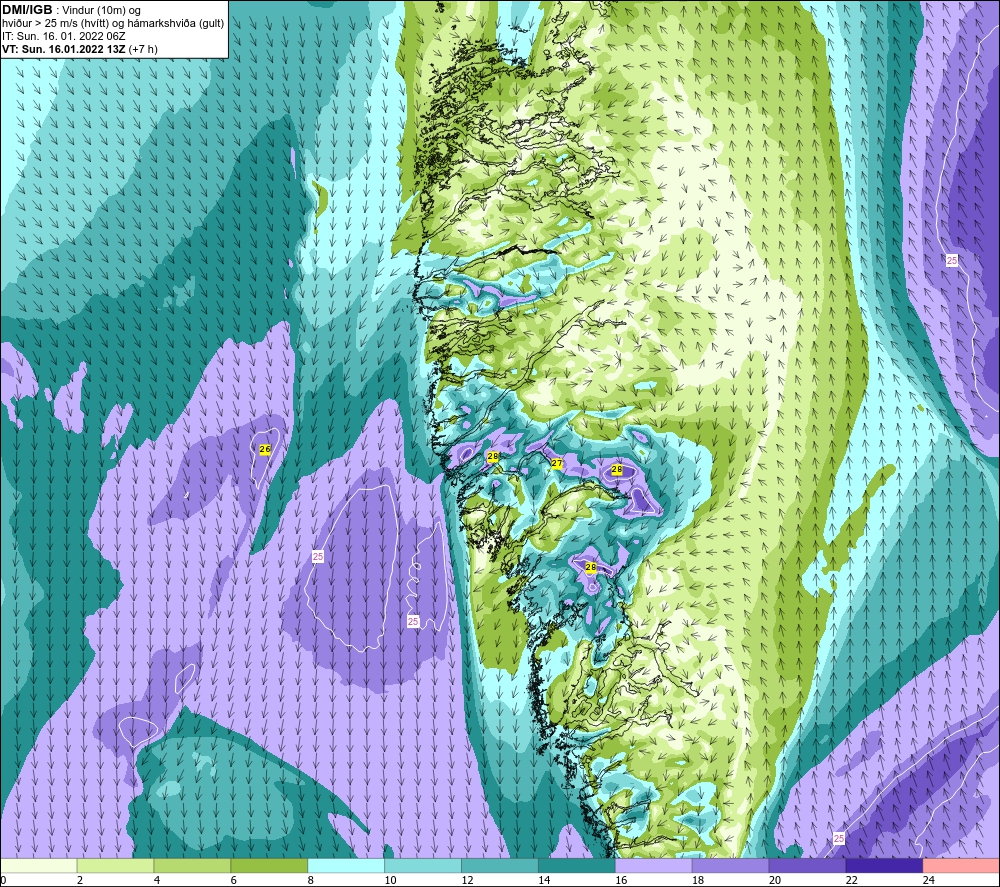Screen dimensions: 1000x887
Task: Click the southernmost yellow 28 gust label
Action: pos(591,567)
